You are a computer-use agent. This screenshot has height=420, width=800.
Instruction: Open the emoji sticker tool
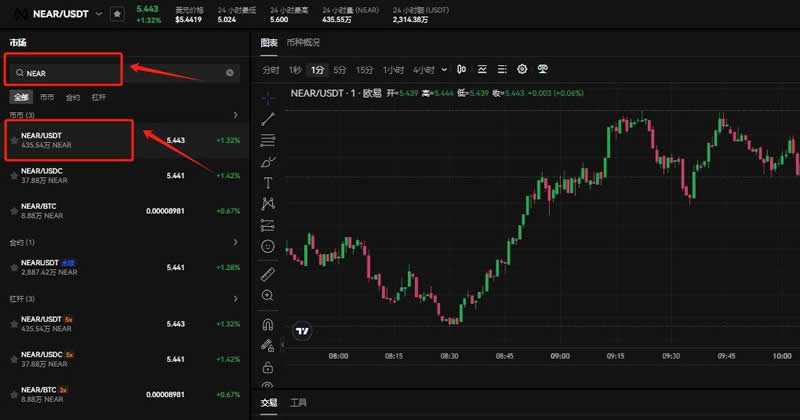pyautogui.click(x=268, y=245)
